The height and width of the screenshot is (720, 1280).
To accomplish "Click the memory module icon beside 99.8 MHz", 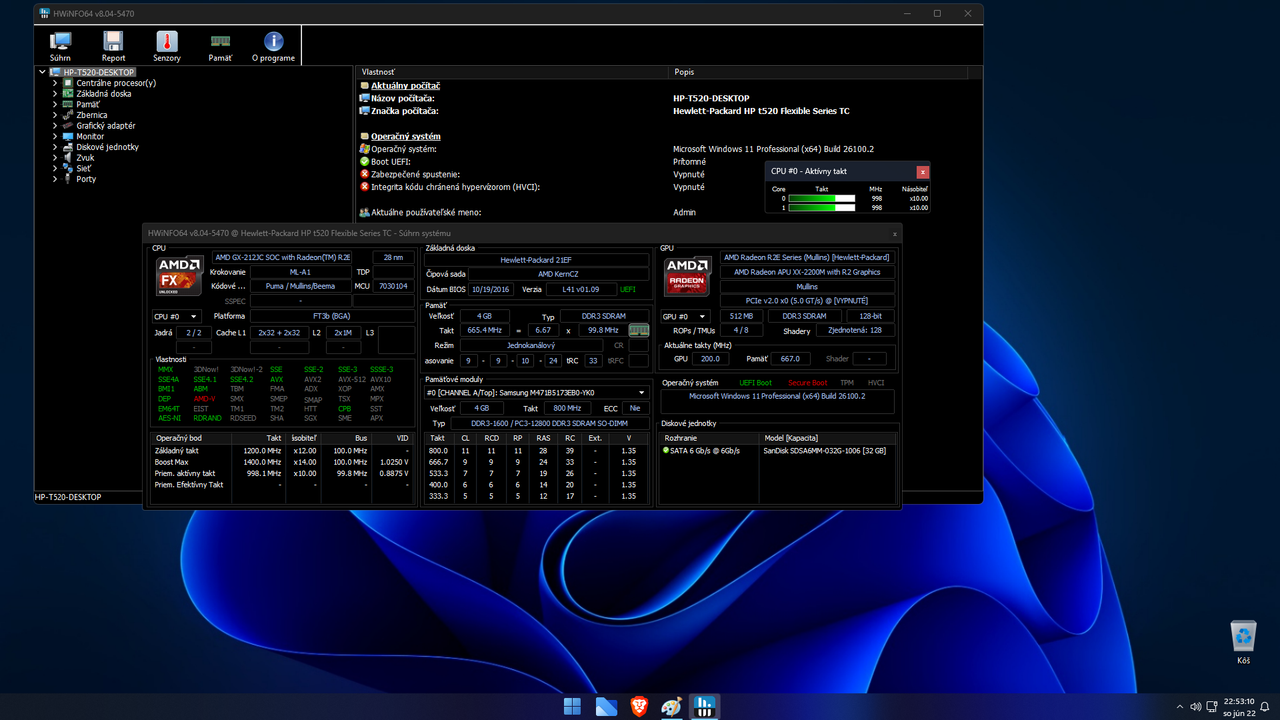I will (x=638, y=330).
